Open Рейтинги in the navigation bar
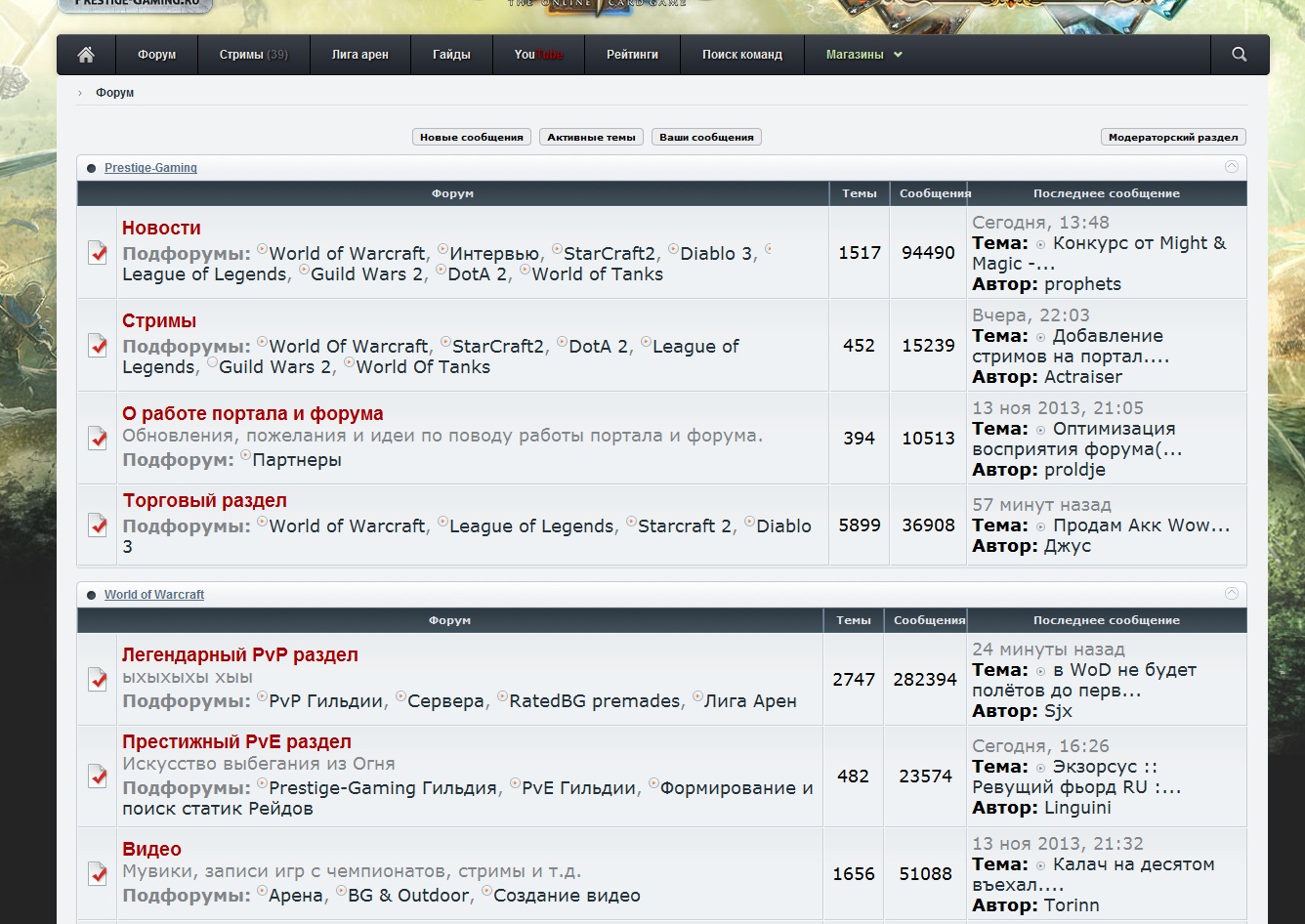 [x=632, y=55]
